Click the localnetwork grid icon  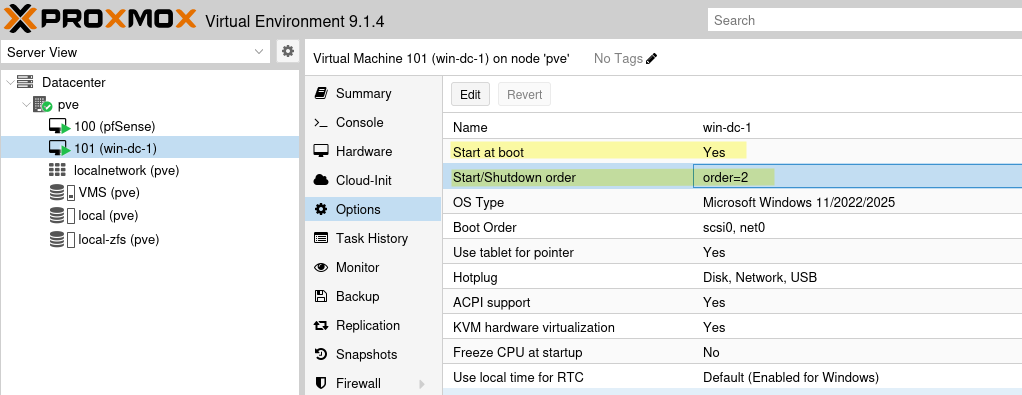tap(57, 171)
